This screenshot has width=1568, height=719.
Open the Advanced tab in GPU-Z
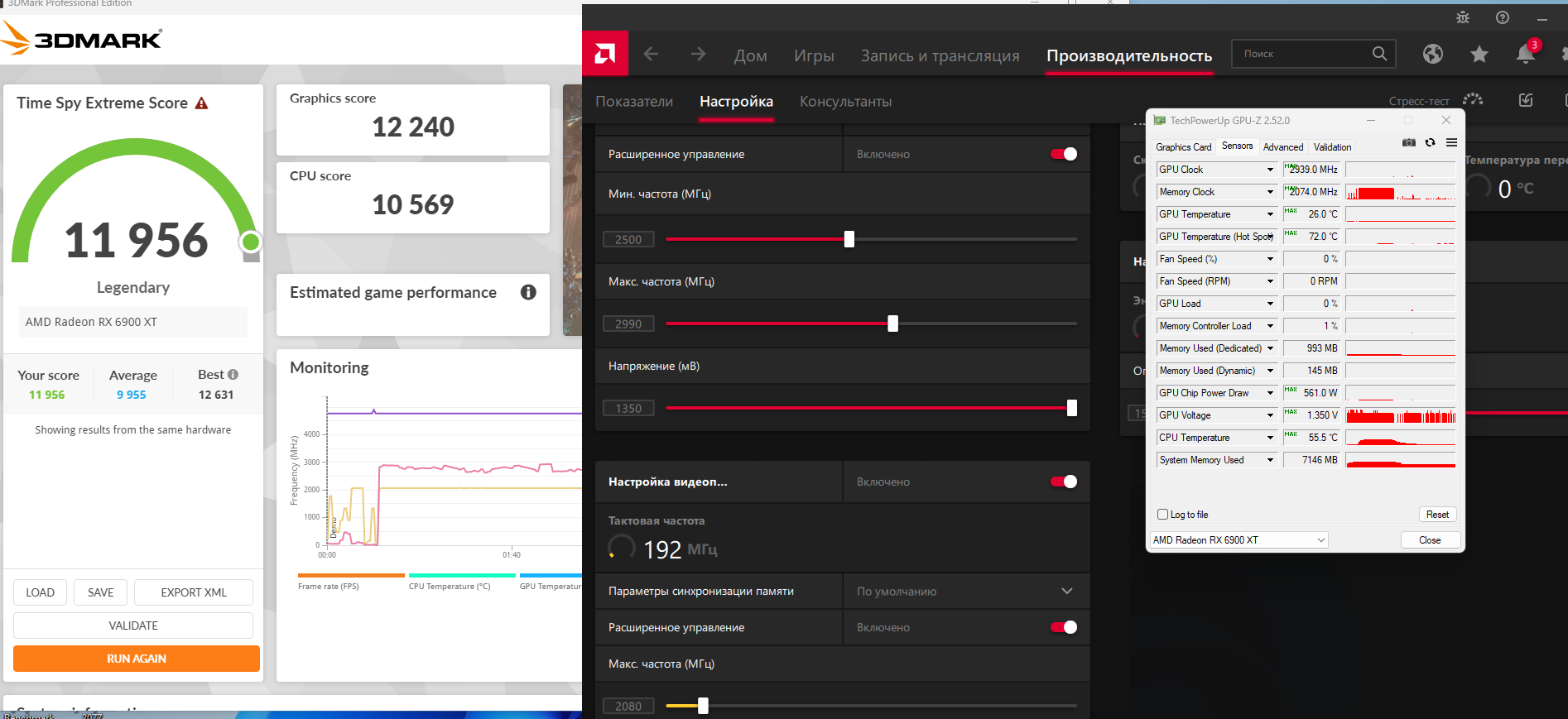click(x=1283, y=147)
